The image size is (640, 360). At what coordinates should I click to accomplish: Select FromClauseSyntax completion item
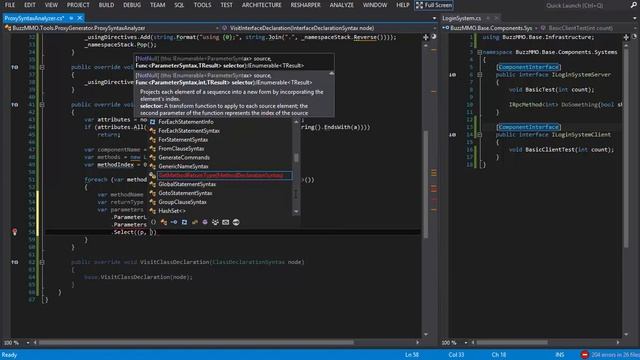point(220,149)
